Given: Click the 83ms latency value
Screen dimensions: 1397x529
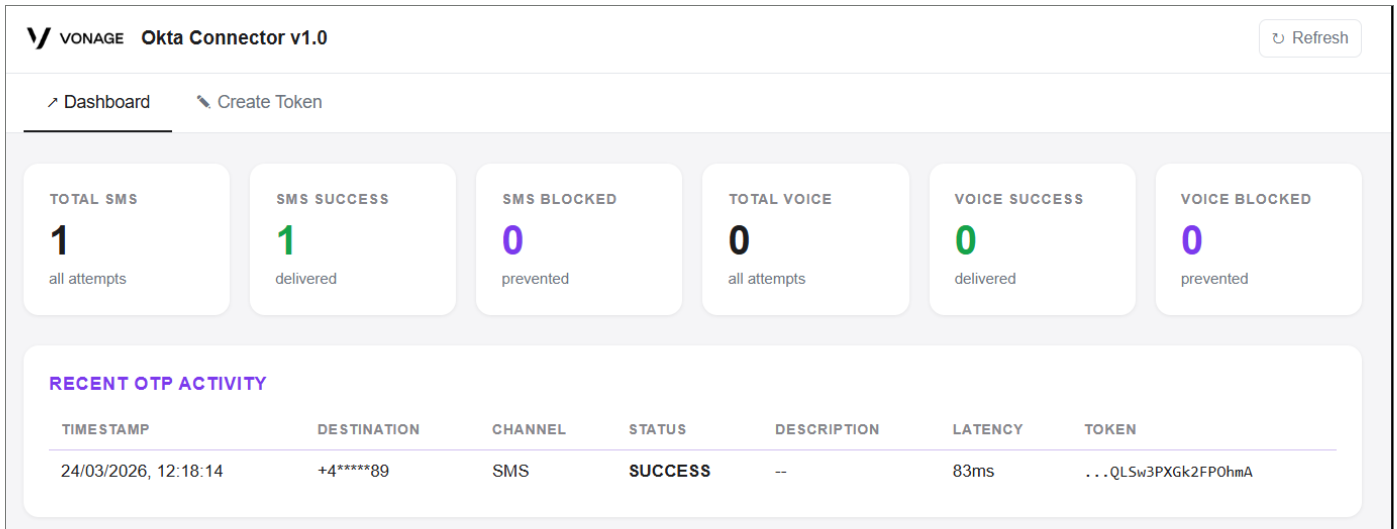Looking at the screenshot, I should (x=973, y=471).
